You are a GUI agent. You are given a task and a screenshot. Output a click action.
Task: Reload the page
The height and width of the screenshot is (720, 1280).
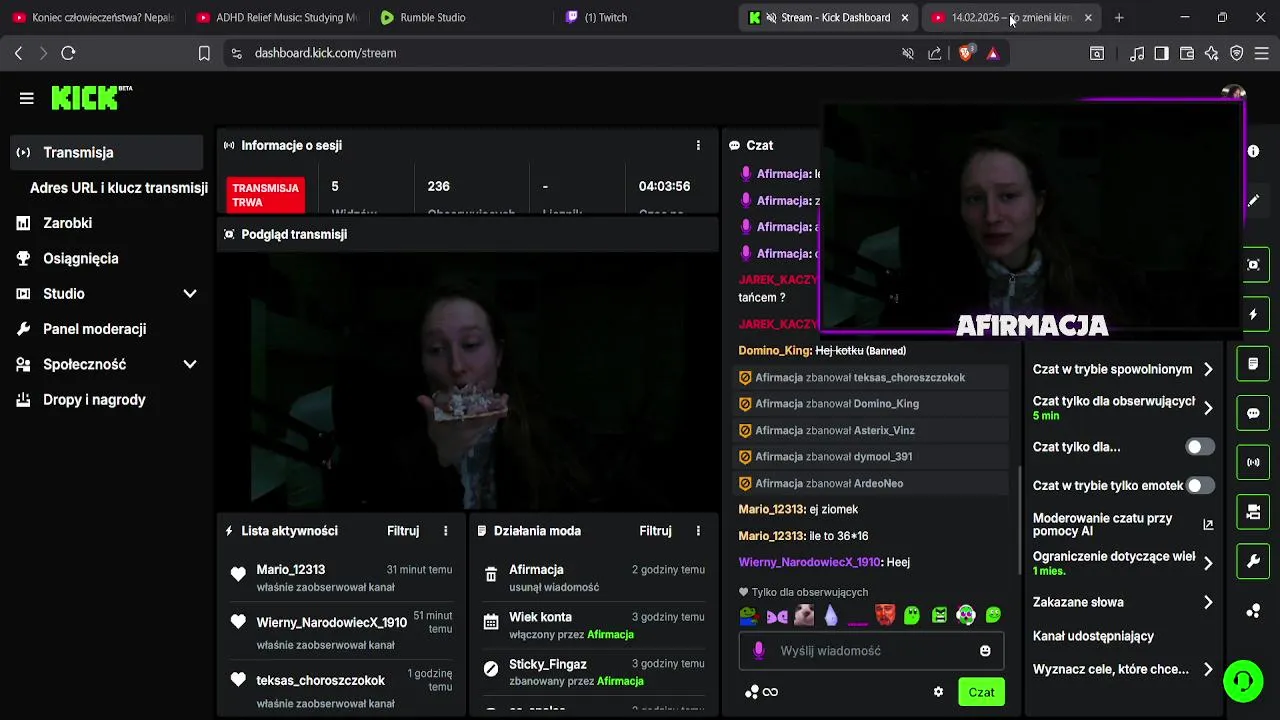coord(68,53)
